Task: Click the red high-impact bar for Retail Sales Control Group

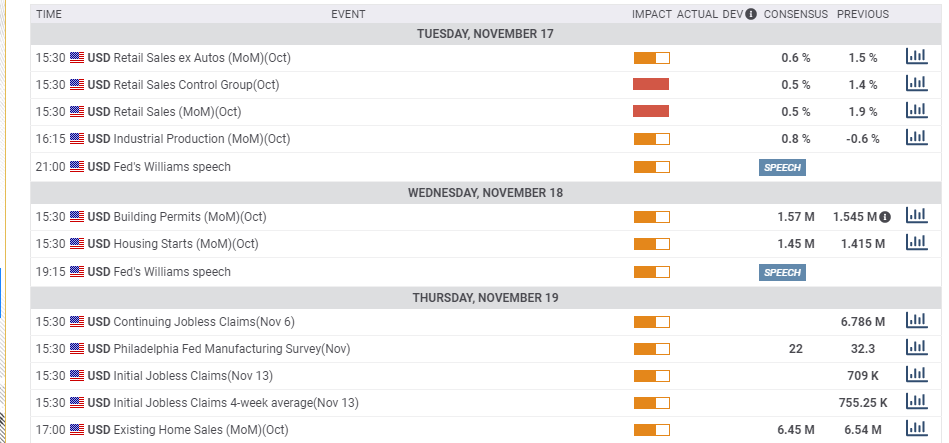Action: [x=651, y=84]
